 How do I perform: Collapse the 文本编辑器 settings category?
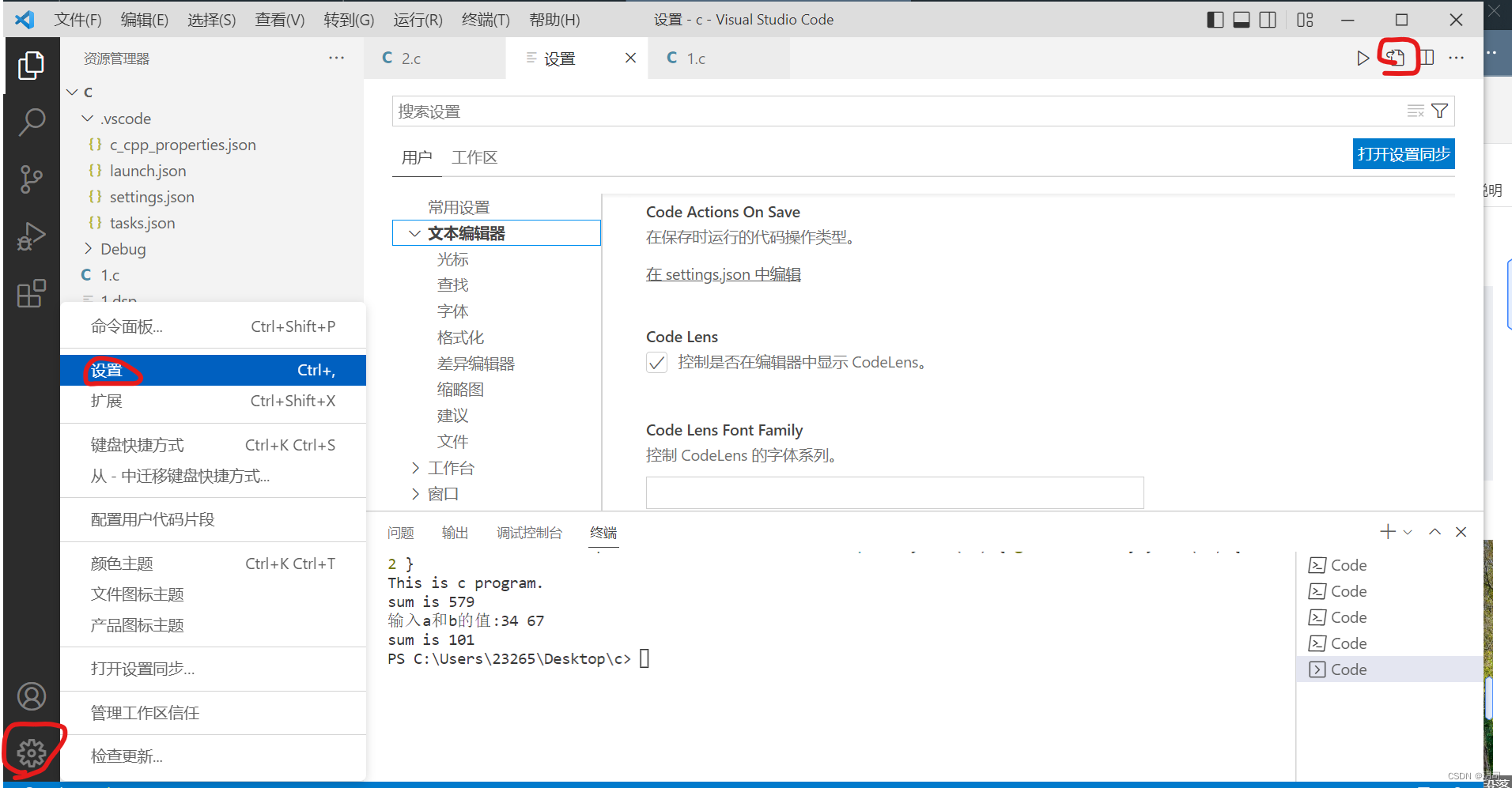[x=414, y=233]
